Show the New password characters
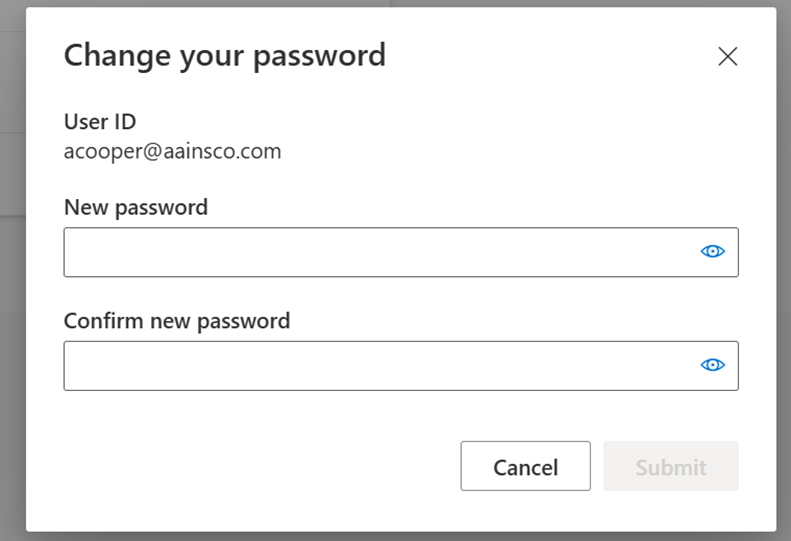The width and height of the screenshot is (791, 541). click(x=712, y=252)
